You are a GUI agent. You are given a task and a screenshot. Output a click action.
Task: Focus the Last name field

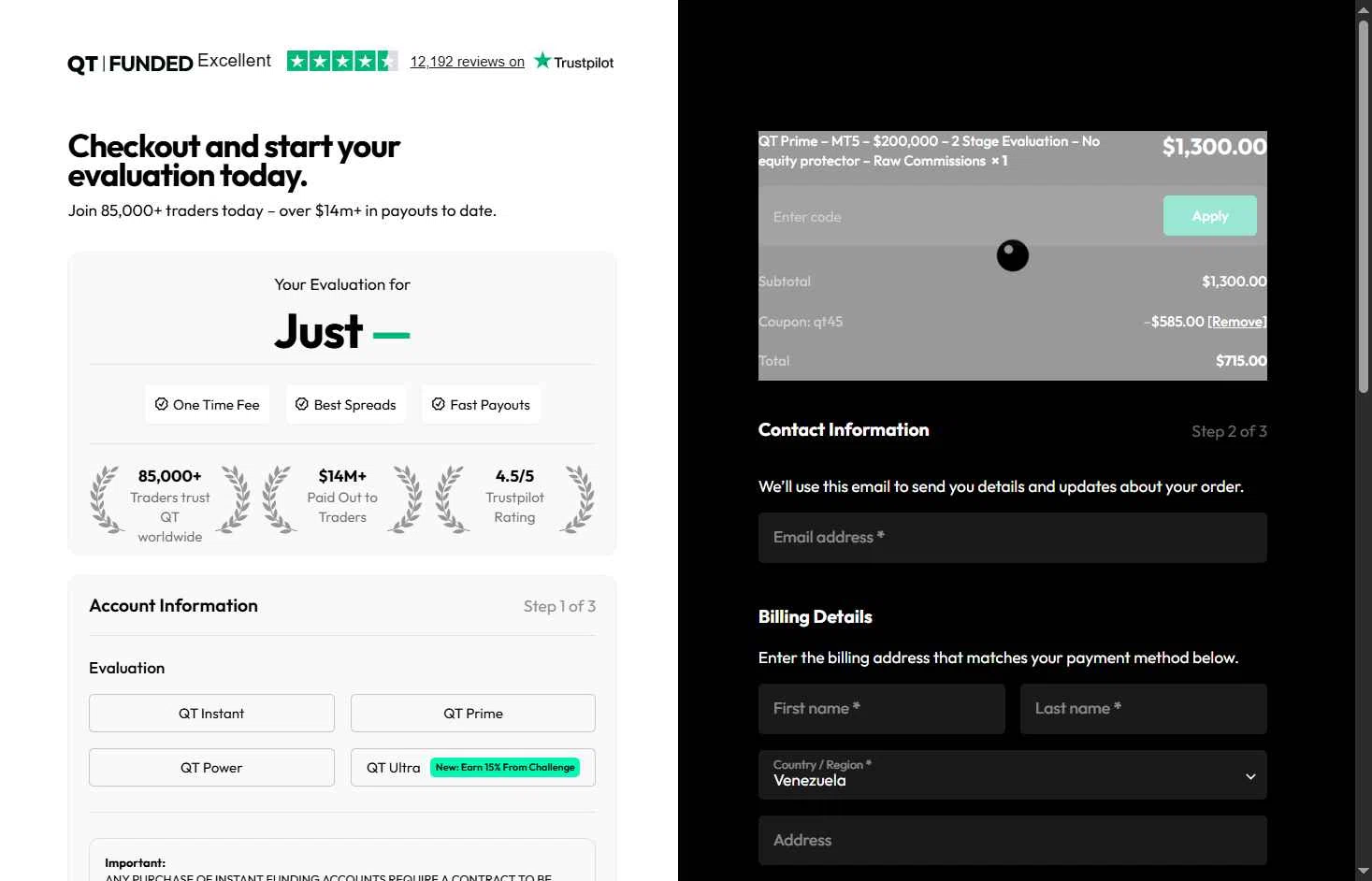(x=1144, y=709)
